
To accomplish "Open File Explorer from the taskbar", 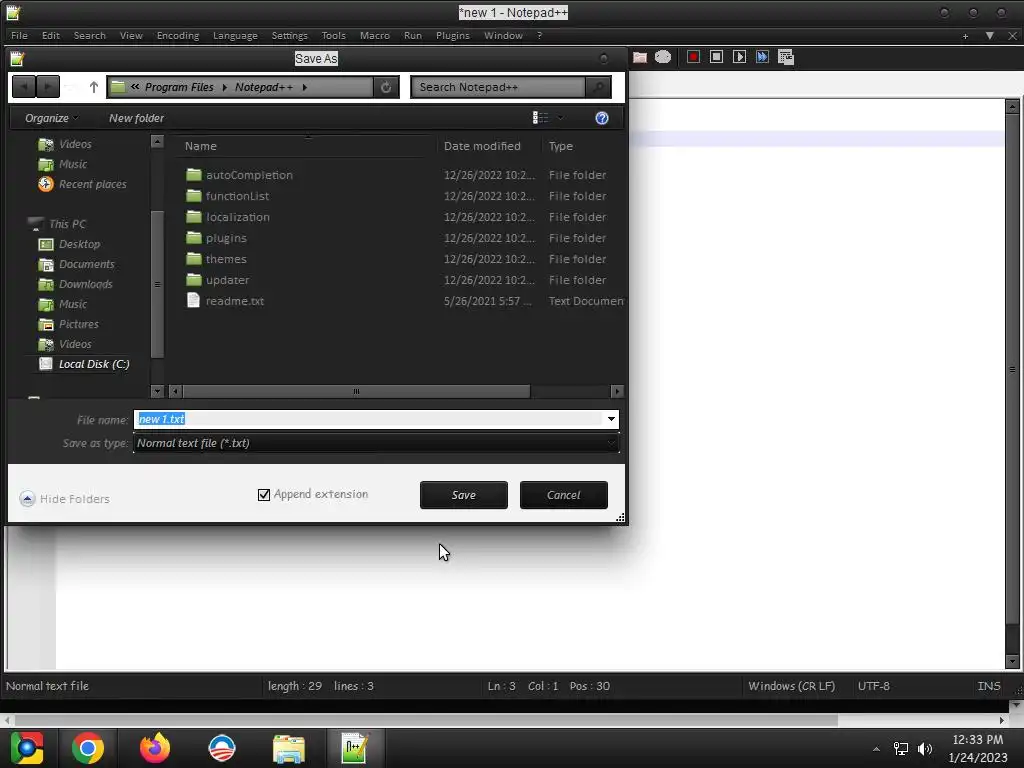I will (289, 748).
